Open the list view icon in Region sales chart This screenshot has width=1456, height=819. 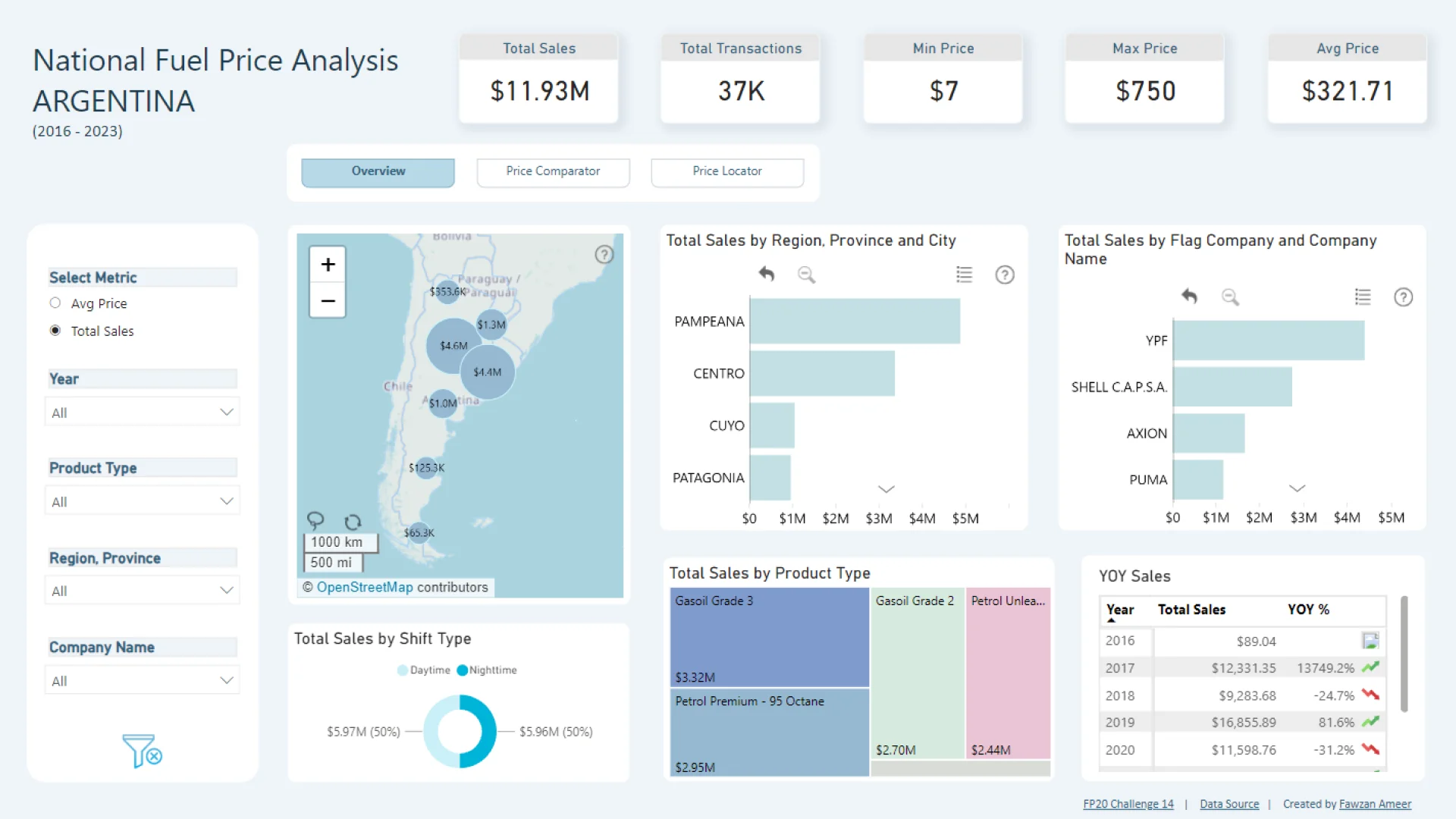pyautogui.click(x=964, y=275)
